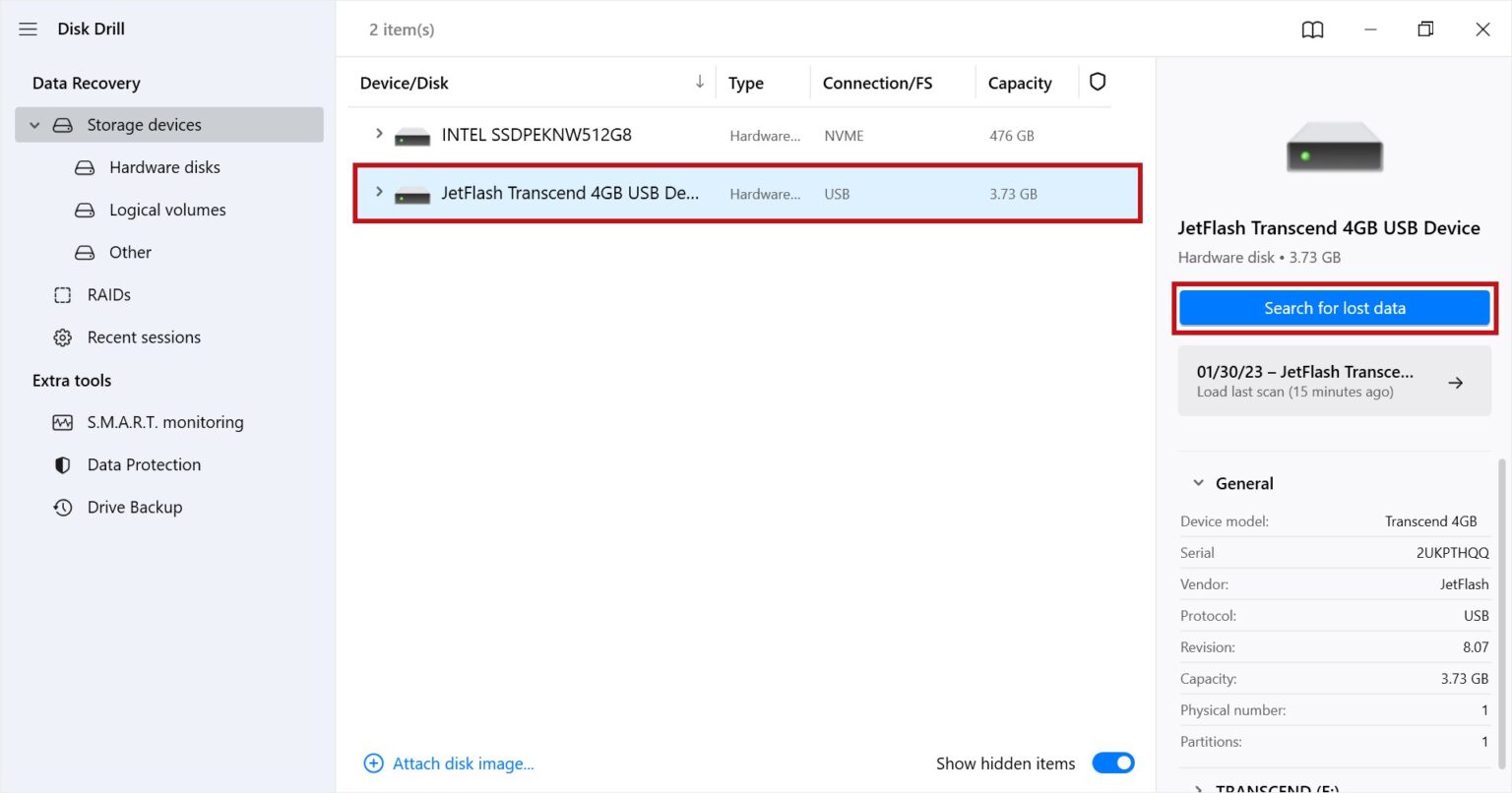The image size is (1512, 793).
Task: Select the Storage devices icon in sidebar
Action: (62, 124)
